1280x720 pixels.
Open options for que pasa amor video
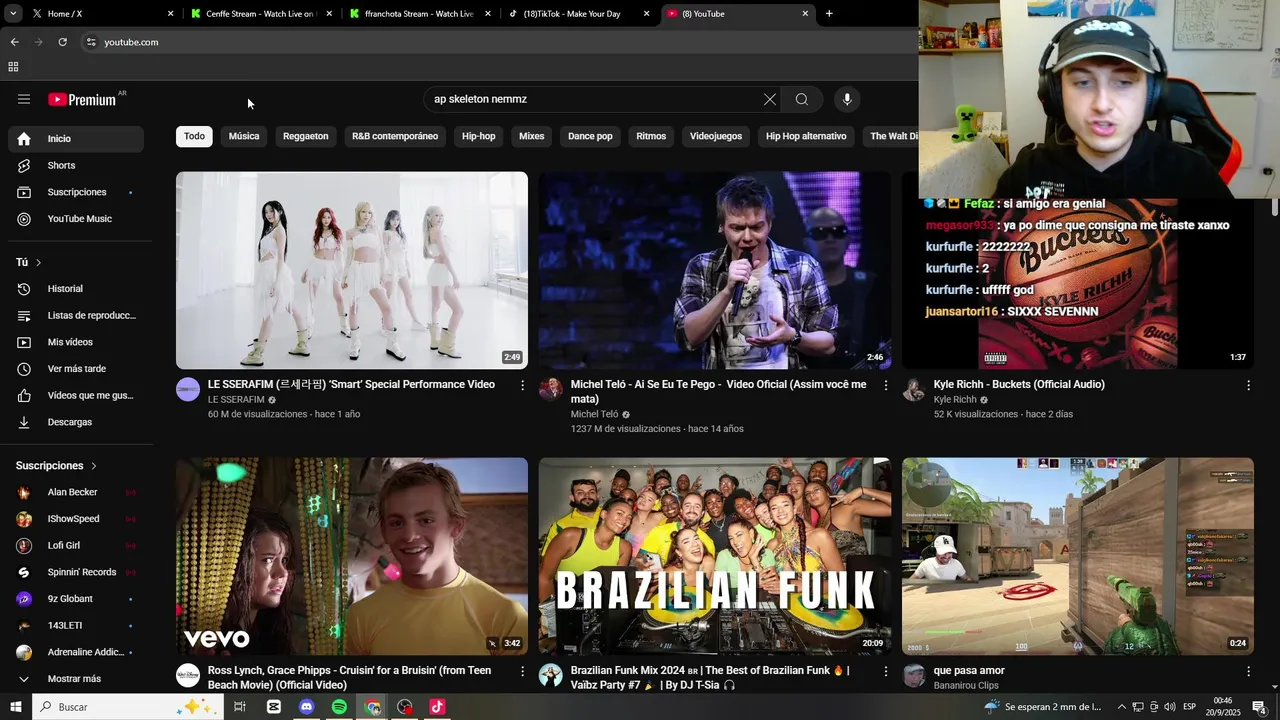tap(1248, 671)
